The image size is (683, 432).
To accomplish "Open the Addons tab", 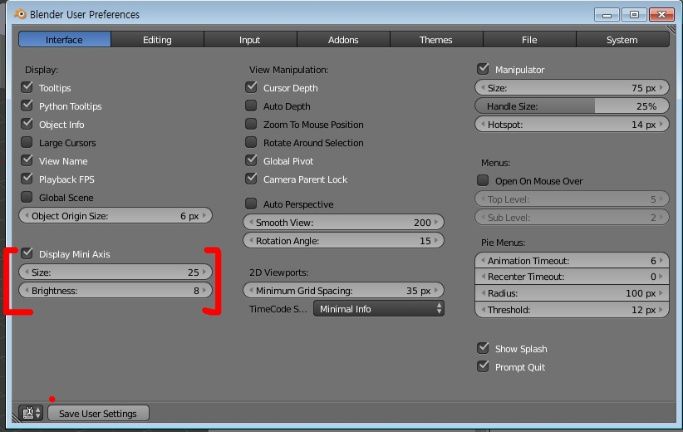I will coord(343,40).
